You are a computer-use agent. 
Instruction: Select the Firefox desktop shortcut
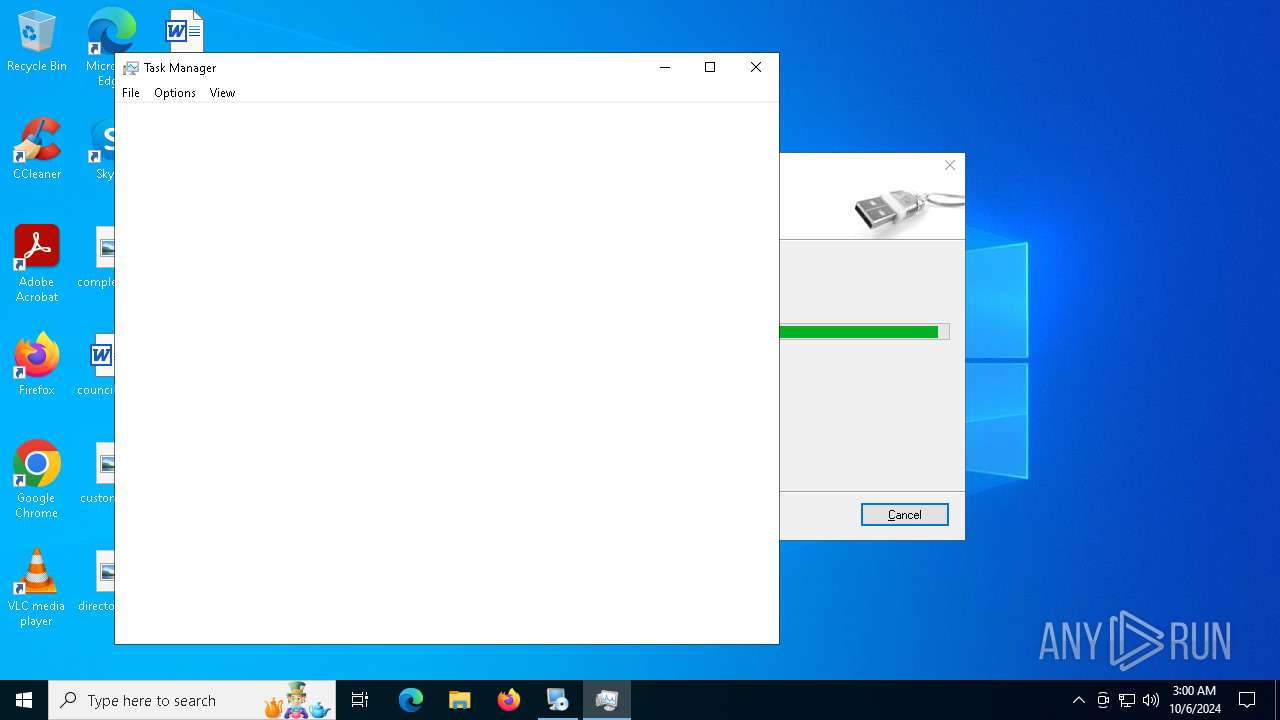pos(37,365)
